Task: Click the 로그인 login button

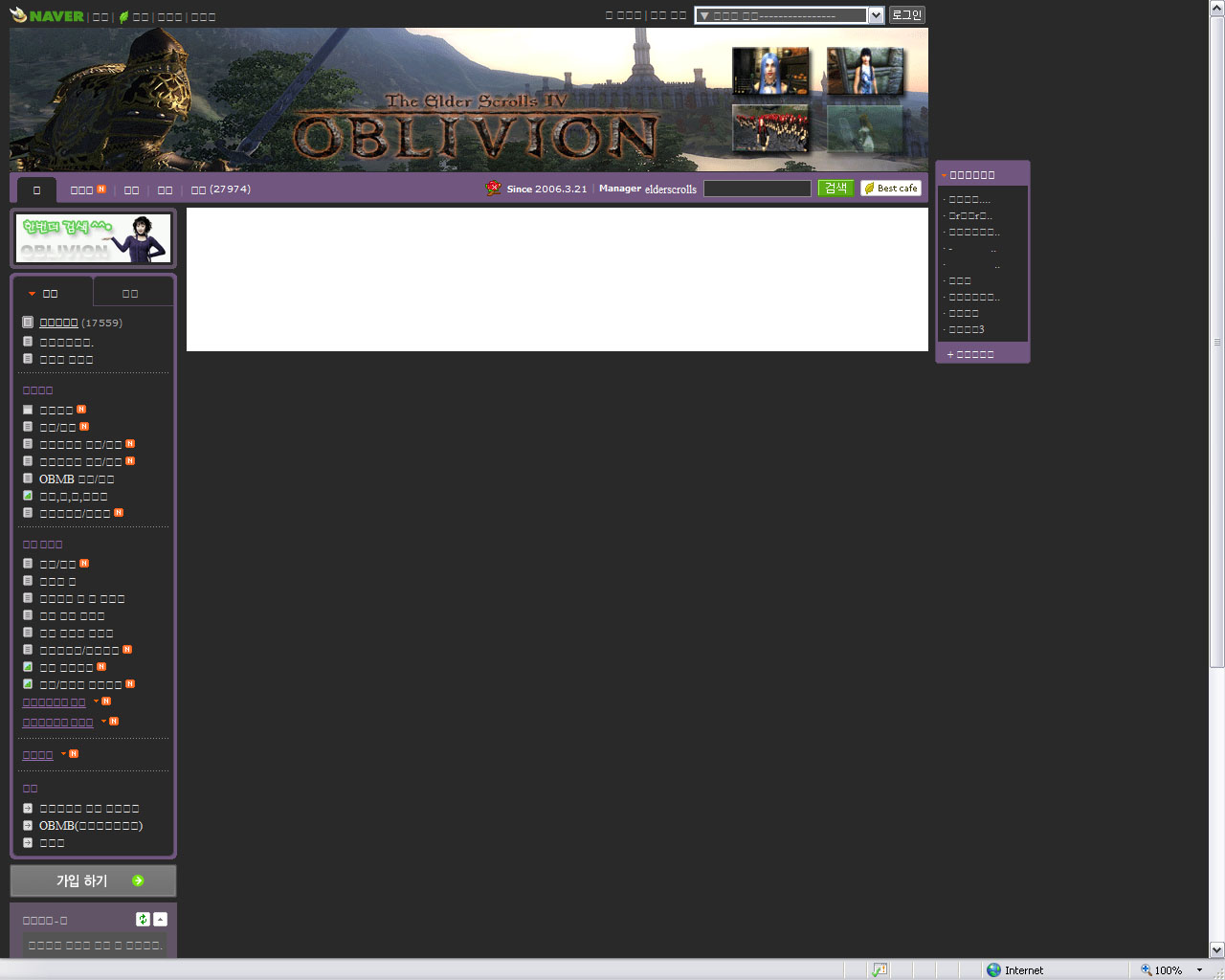Action: click(906, 14)
